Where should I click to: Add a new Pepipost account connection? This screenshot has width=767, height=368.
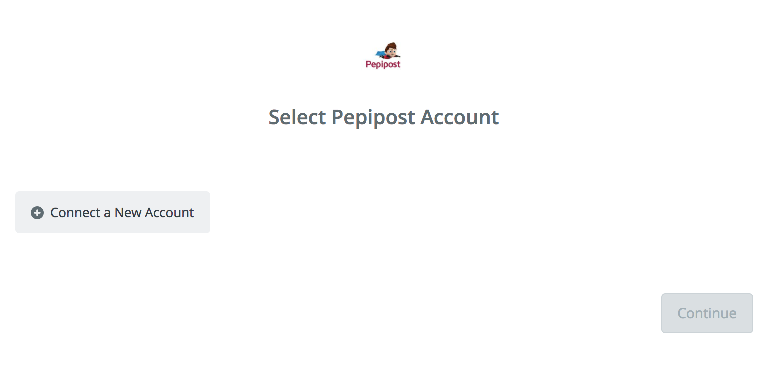[113, 212]
